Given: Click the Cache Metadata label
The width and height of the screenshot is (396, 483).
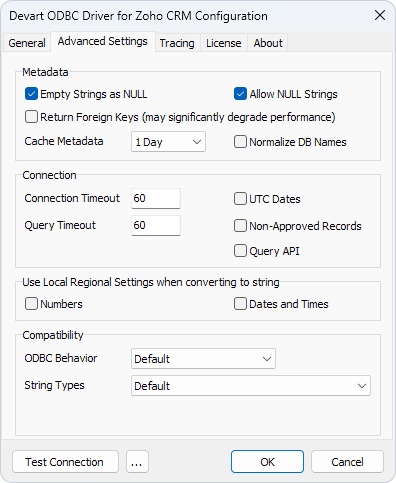Looking at the screenshot, I should [x=64, y=141].
